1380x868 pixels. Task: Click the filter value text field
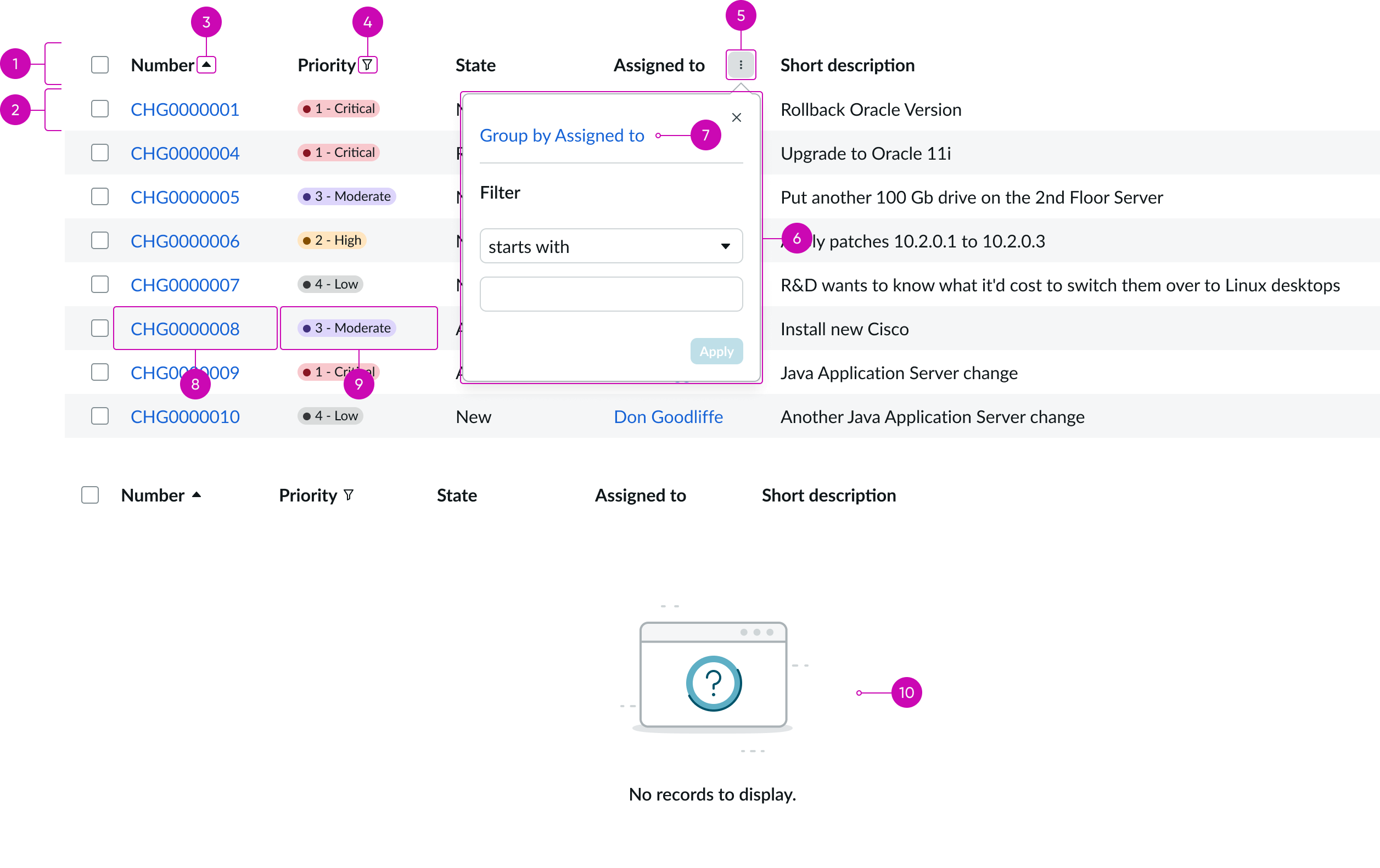[611, 295]
